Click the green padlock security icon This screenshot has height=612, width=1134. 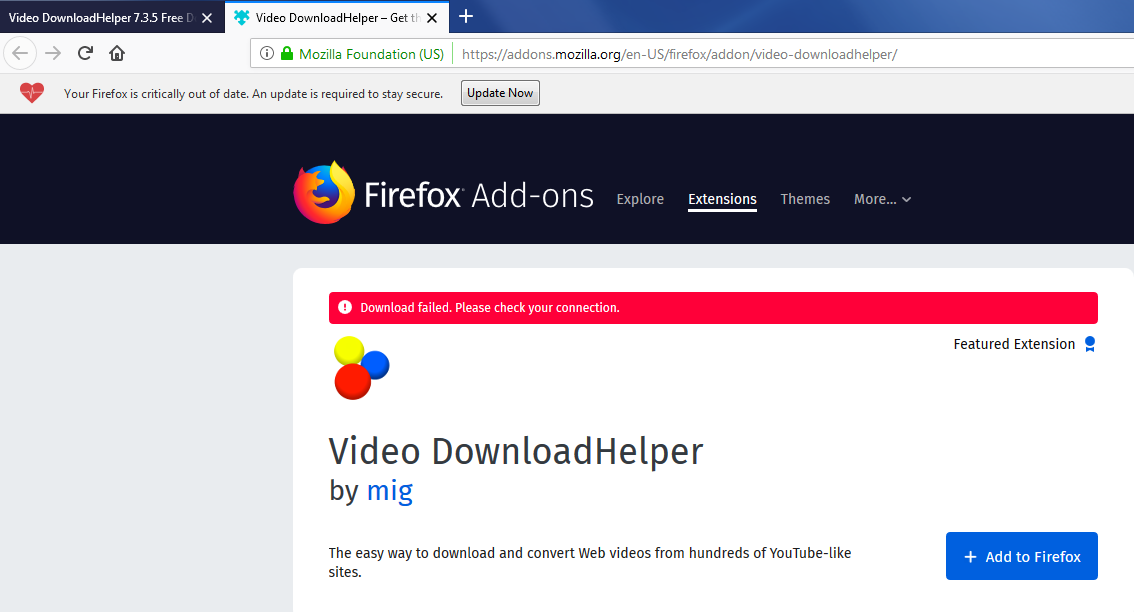287,54
